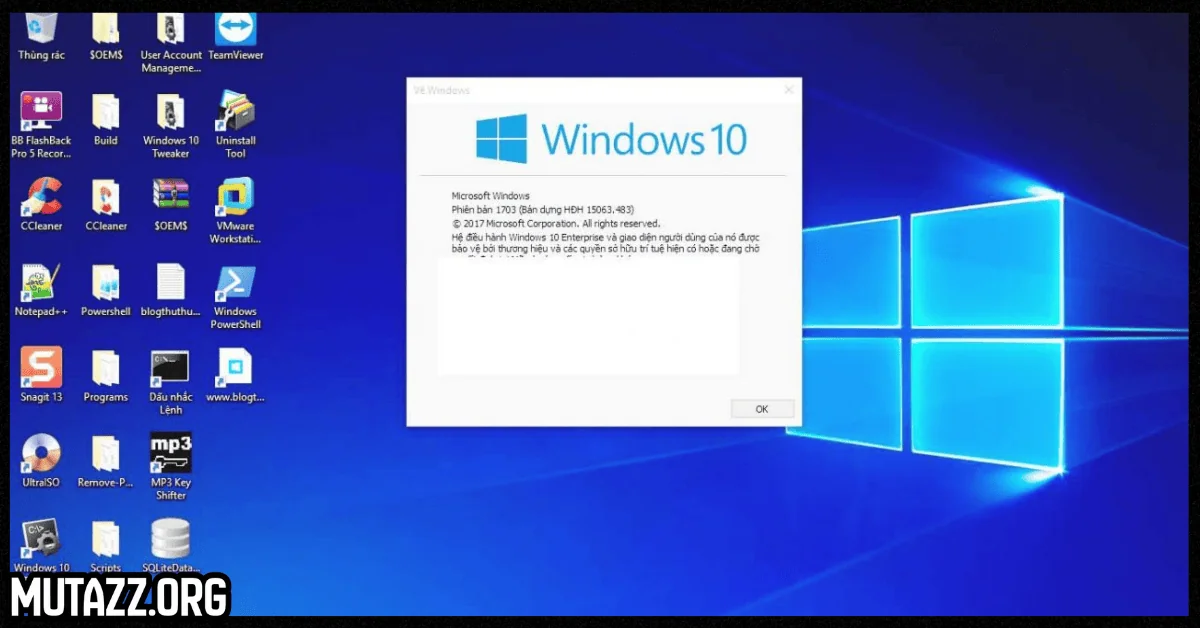Select the blogthuthu text document icon
Viewport: 1200px width, 628px height.
click(170, 284)
